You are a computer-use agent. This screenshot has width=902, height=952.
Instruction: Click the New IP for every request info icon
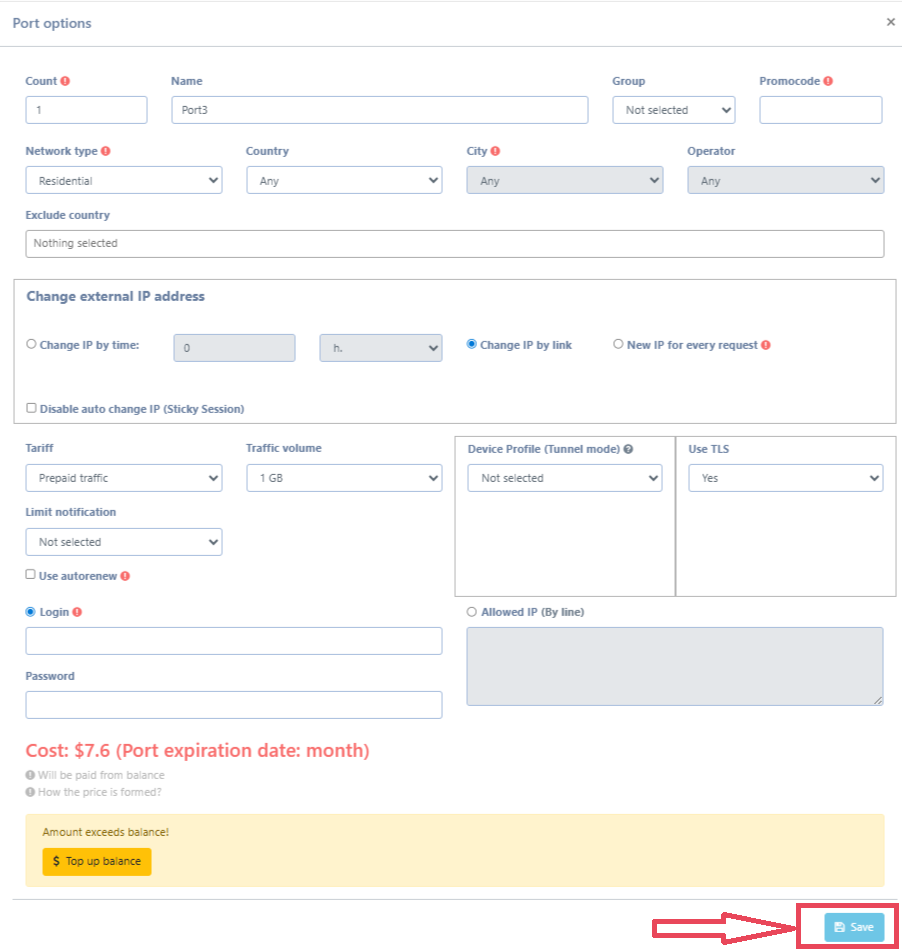pyautogui.click(x=766, y=345)
